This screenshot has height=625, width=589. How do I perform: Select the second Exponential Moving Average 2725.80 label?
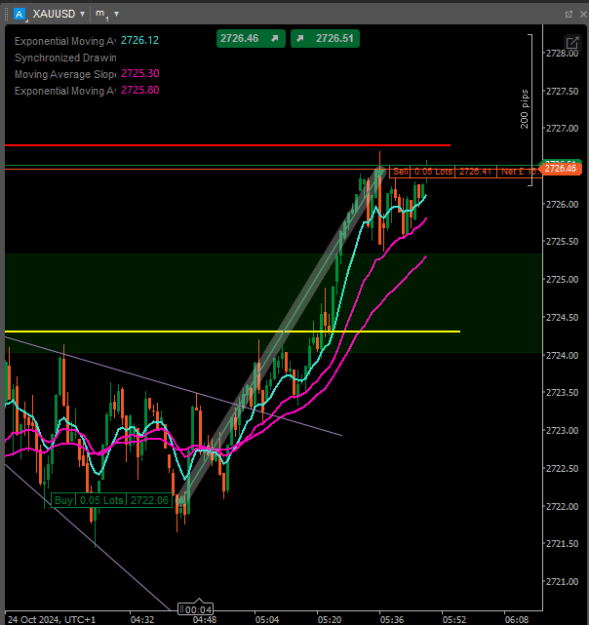(x=65, y=91)
